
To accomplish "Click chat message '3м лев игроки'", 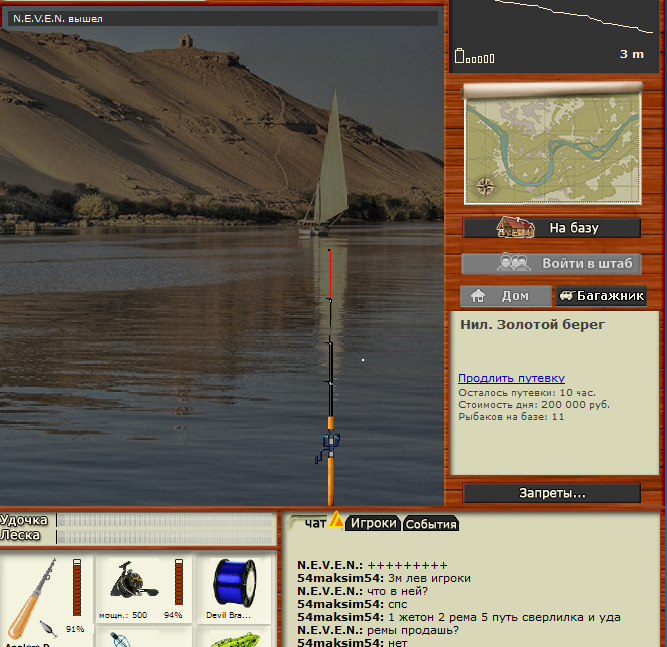I will (x=429, y=579).
